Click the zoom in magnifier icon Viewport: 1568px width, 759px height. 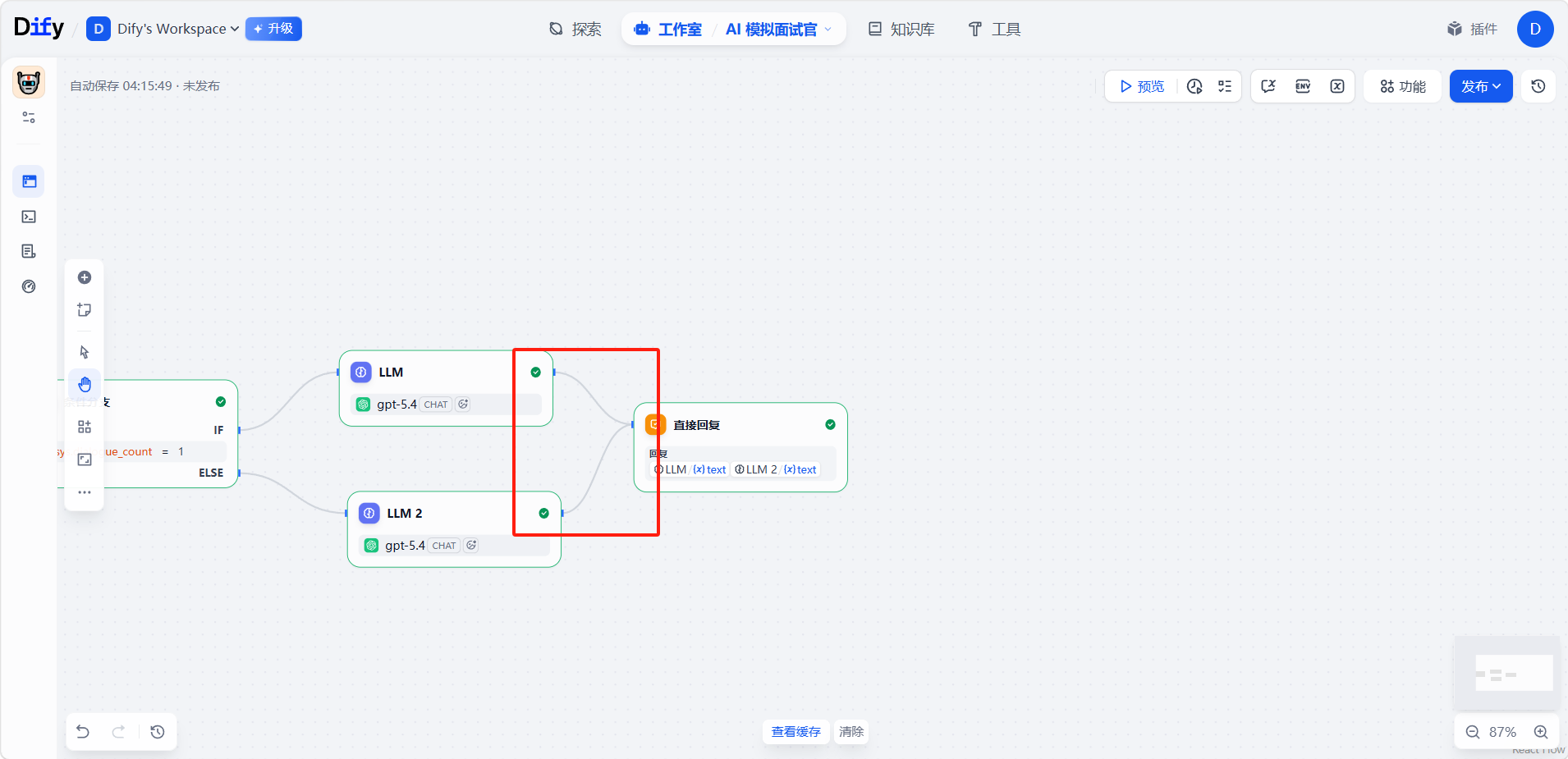1541,732
